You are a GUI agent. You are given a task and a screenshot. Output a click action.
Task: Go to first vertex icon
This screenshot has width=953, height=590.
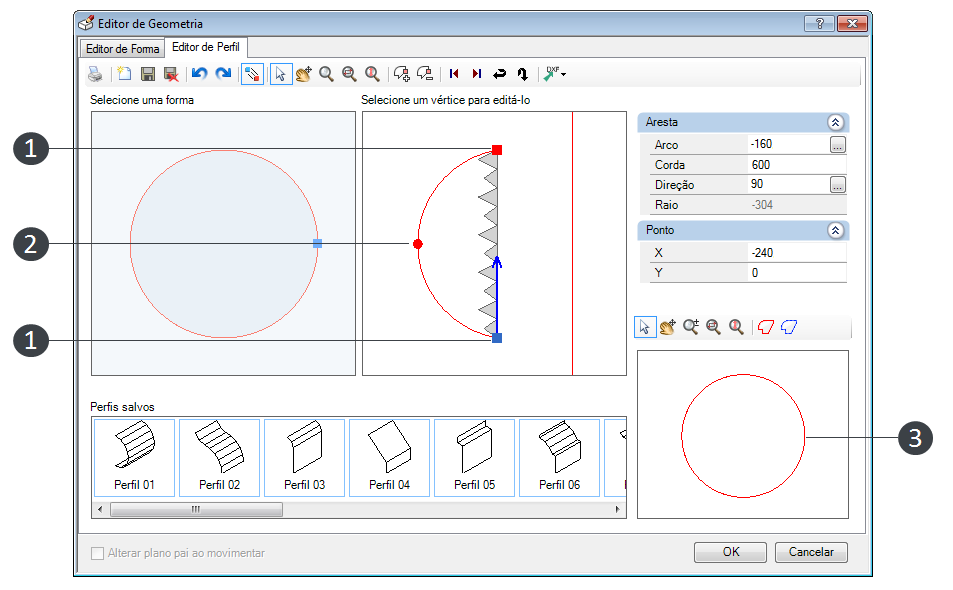(453, 74)
